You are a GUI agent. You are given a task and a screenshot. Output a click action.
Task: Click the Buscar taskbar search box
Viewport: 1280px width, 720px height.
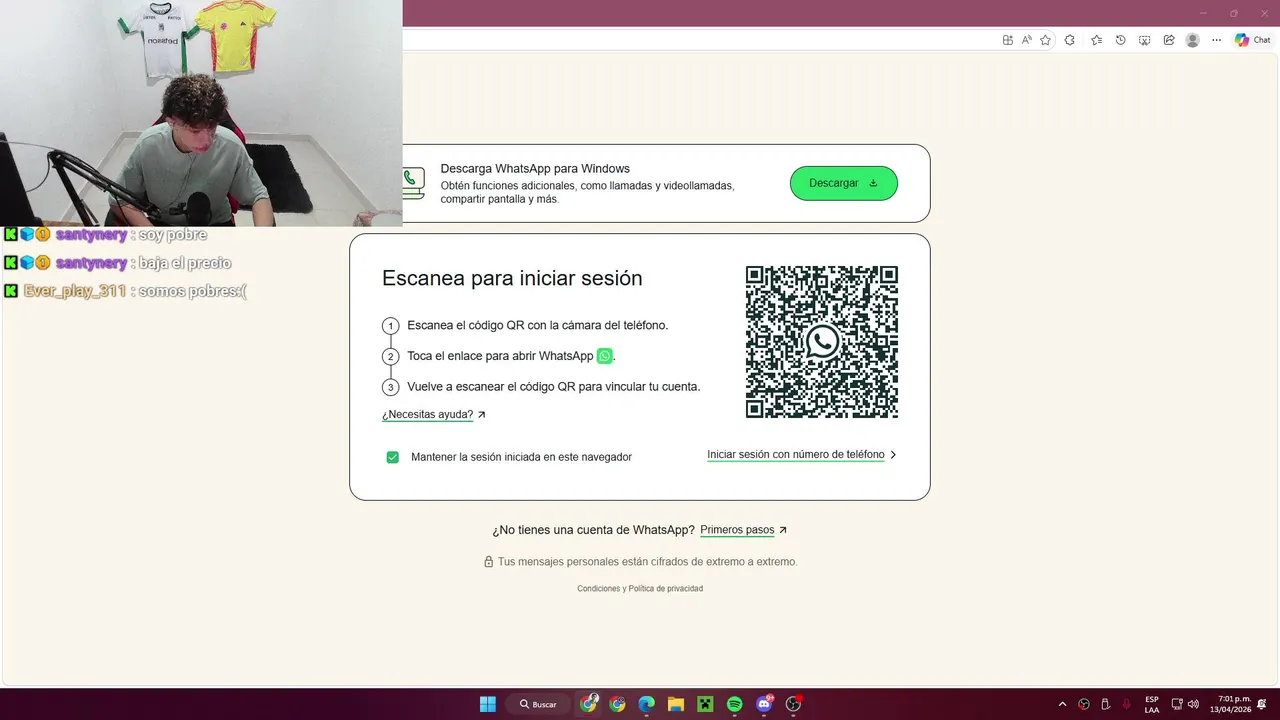[538, 704]
